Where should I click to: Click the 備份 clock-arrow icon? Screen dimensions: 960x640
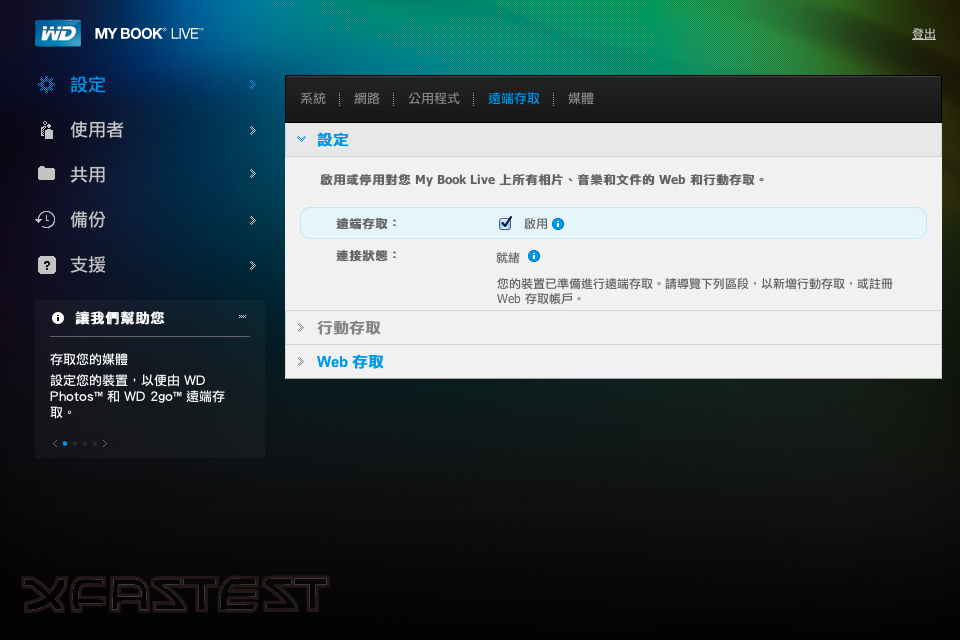tap(46, 219)
